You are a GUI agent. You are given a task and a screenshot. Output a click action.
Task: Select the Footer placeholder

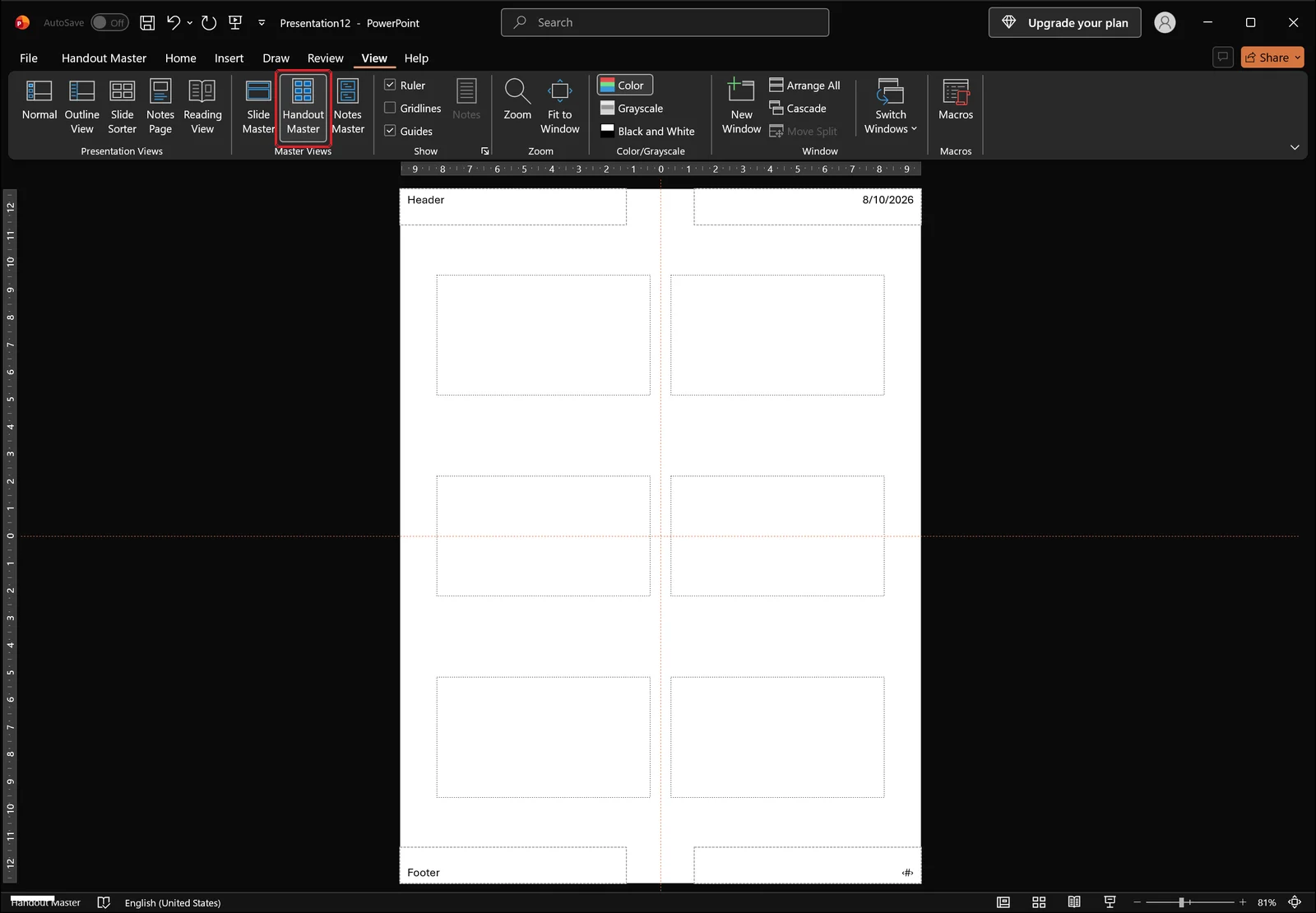click(512, 865)
